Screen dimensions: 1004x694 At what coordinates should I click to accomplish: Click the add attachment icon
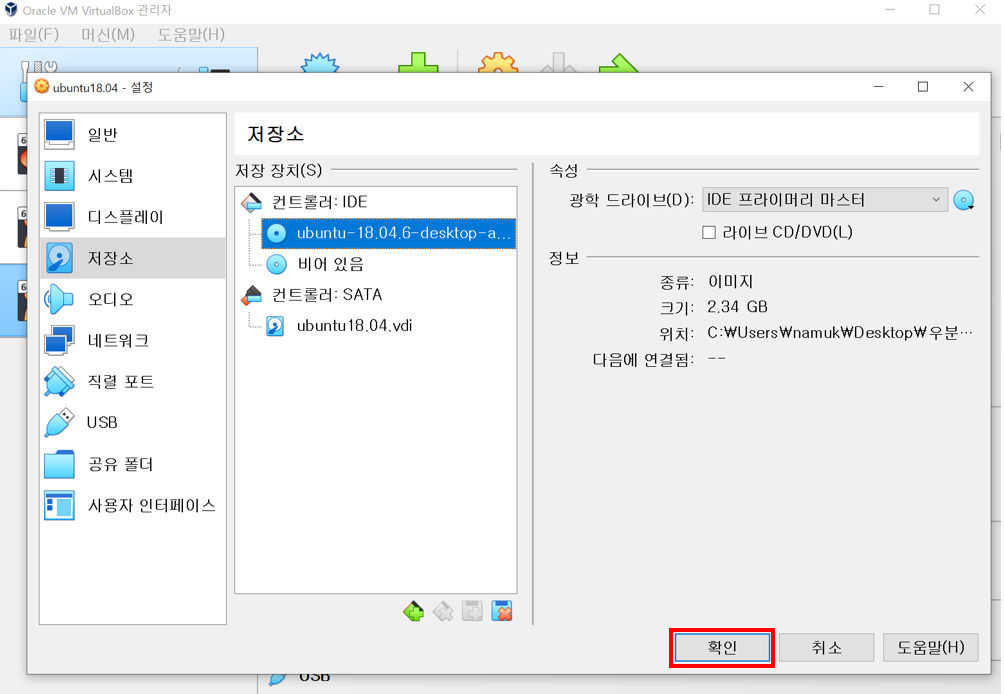(473, 611)
